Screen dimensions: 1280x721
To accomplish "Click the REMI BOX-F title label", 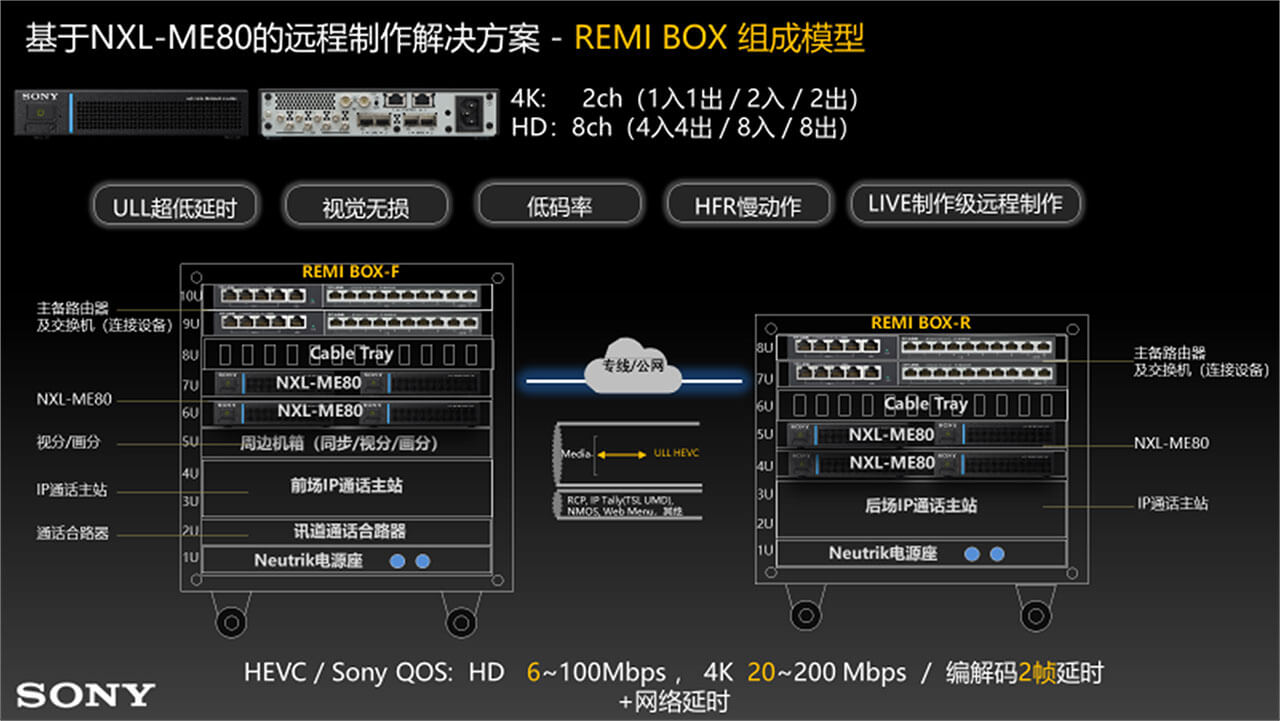I will (x=351, y=271).
